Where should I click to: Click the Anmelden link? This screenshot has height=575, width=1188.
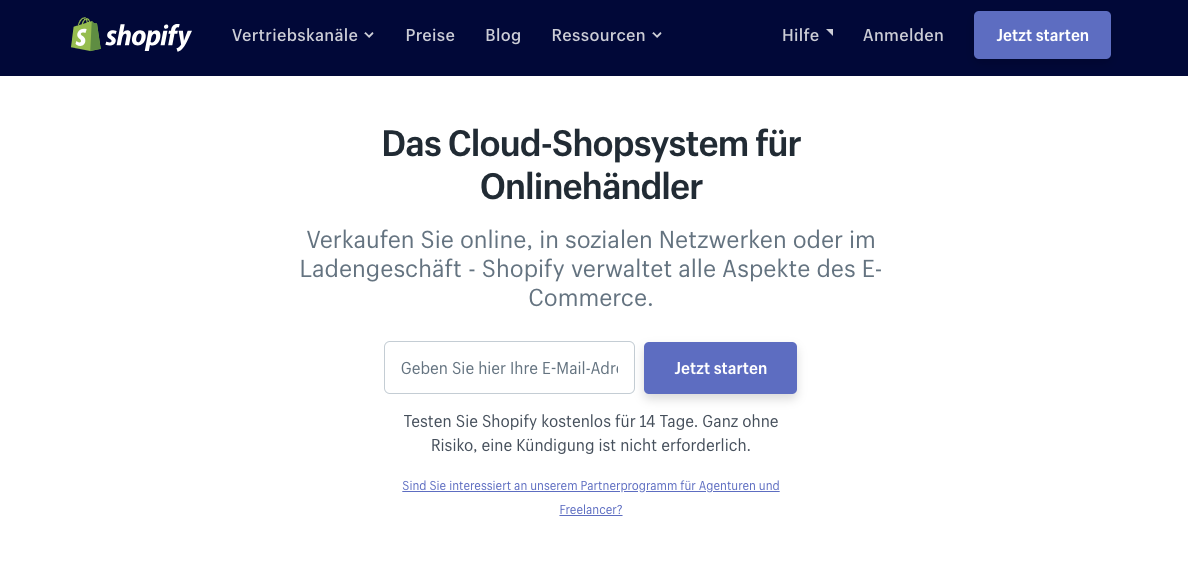903,35
